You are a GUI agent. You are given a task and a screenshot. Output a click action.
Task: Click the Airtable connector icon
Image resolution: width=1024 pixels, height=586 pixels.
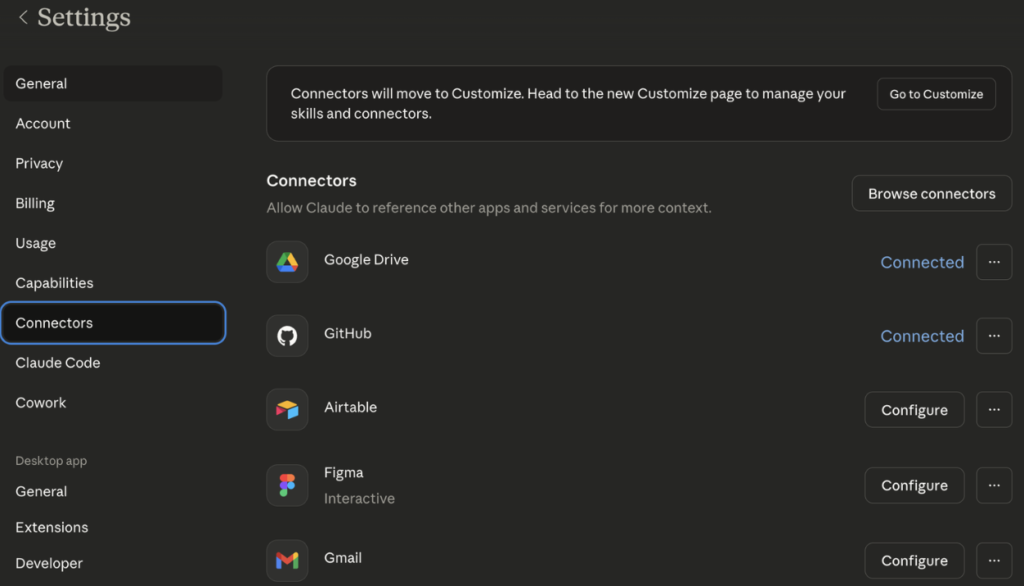[287, 410]
